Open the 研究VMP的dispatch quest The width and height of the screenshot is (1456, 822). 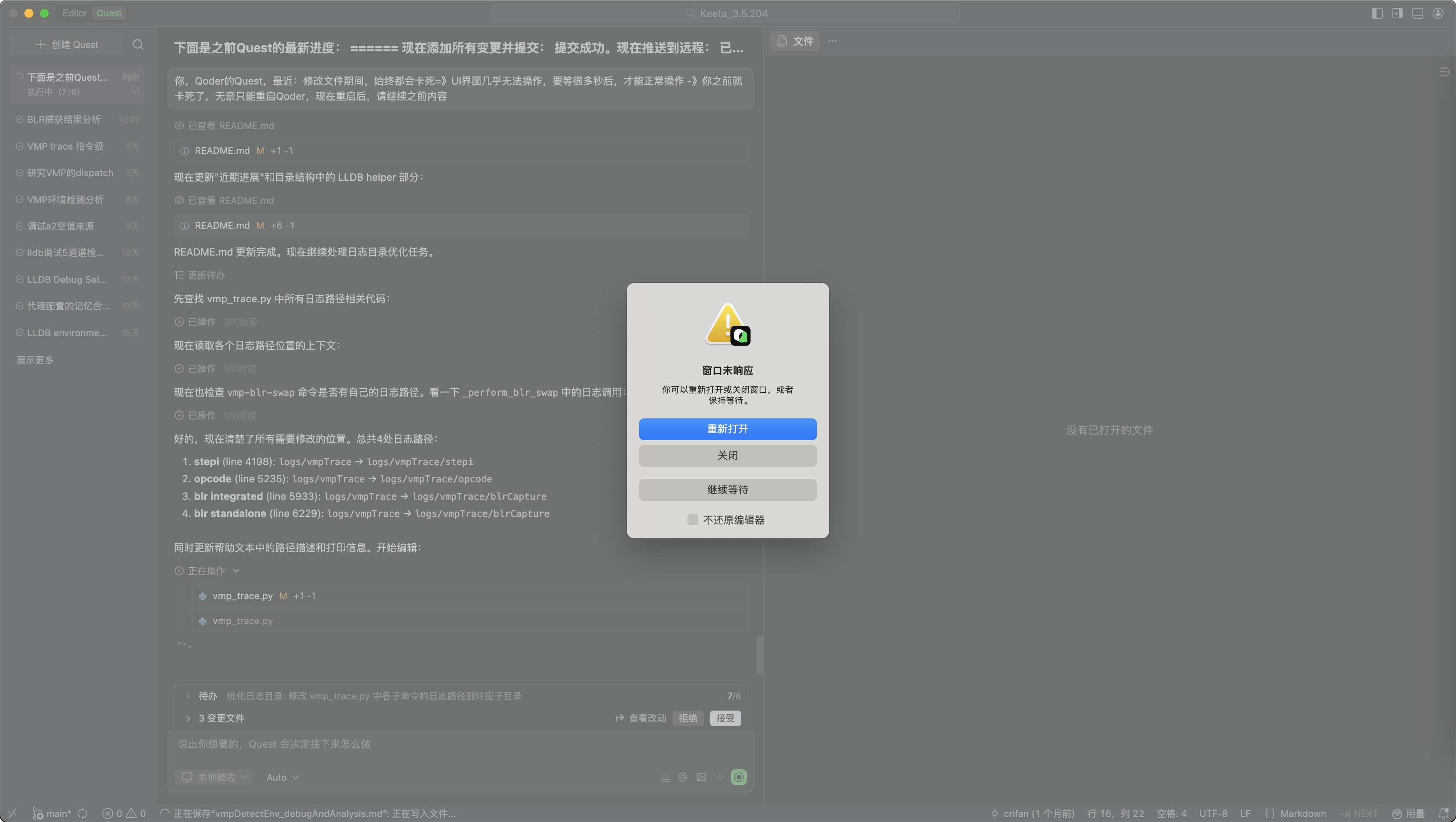[x=78, y=173]
